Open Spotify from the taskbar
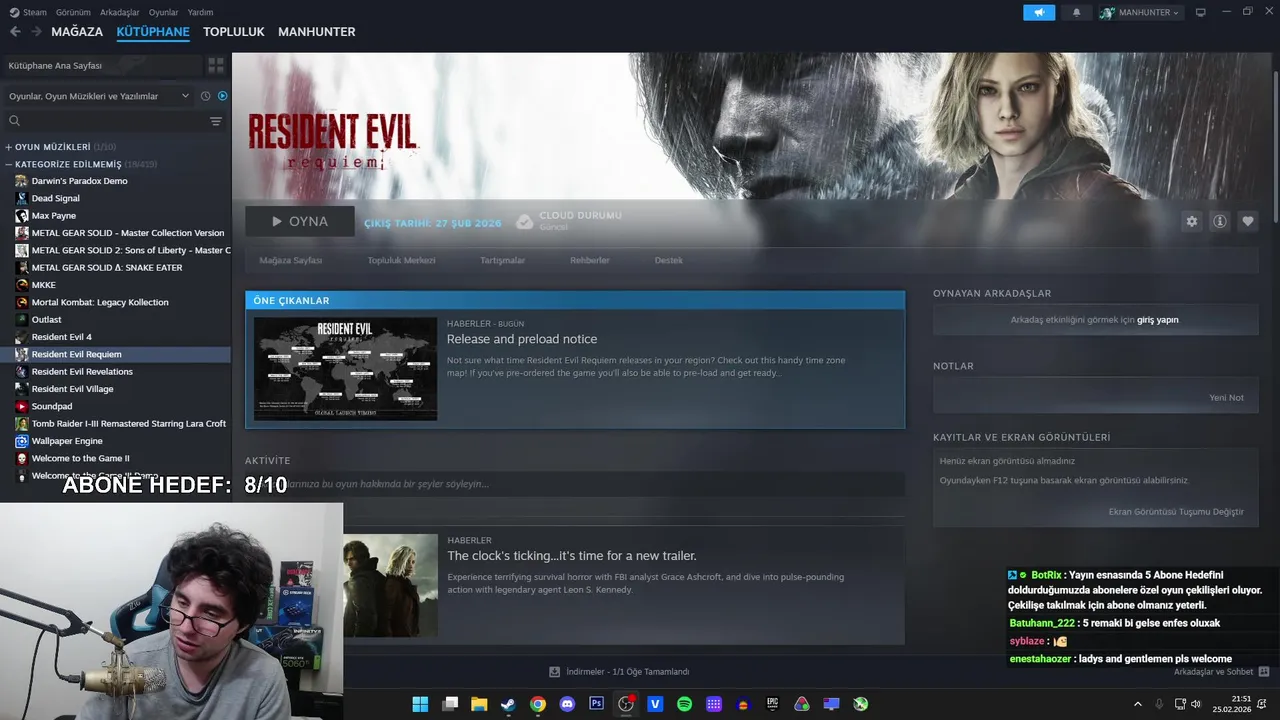1280x720 pixels. click(684, 704)
